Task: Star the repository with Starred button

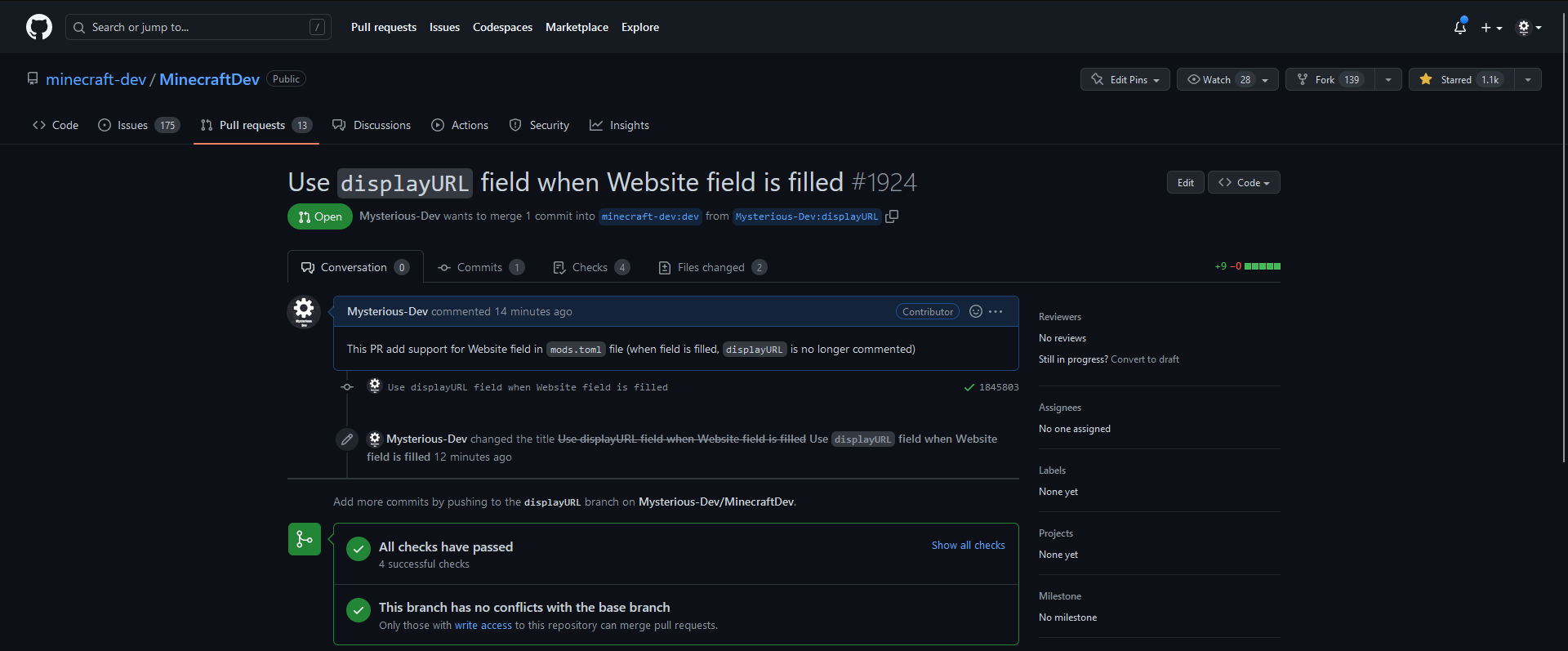Action: pyautogui.click(x=1461, y=79)
